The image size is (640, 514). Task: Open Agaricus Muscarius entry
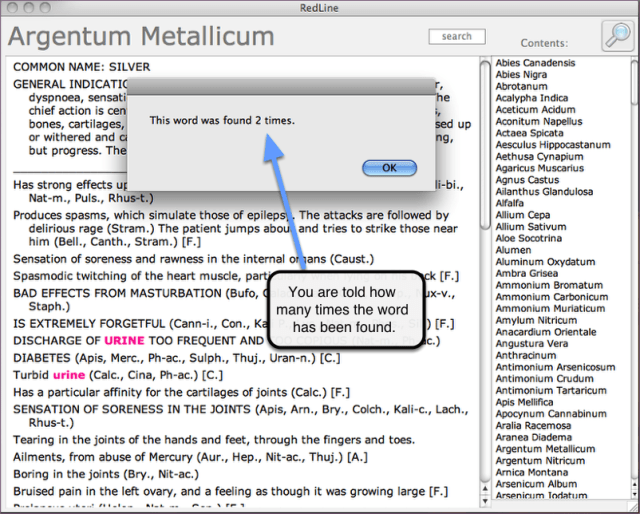pos(540,168)
